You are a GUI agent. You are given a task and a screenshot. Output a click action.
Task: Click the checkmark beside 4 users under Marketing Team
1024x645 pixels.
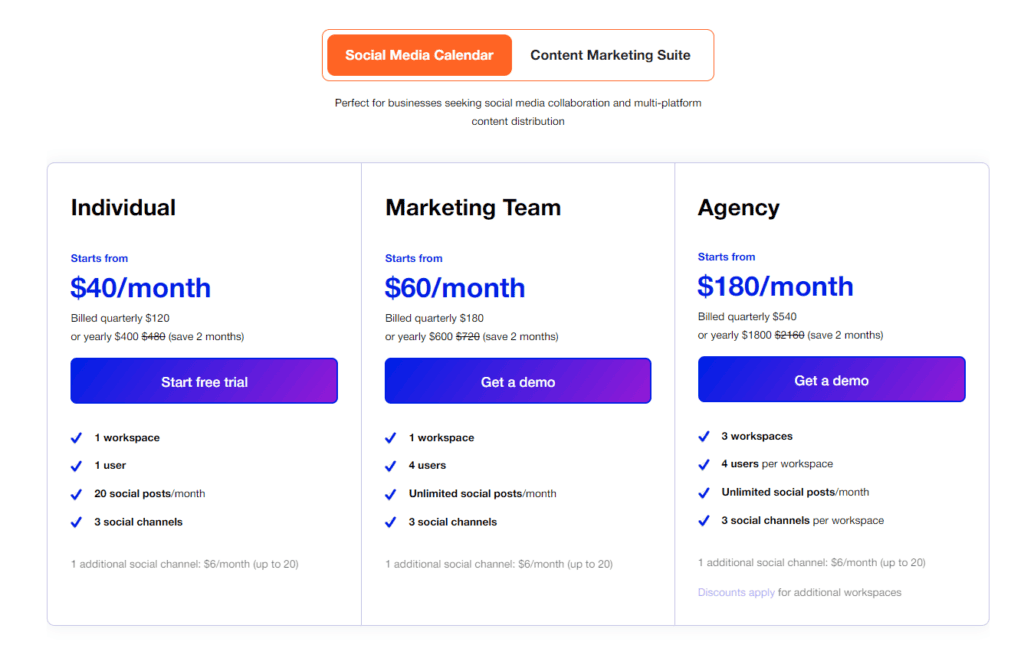[x=390, y=465]
